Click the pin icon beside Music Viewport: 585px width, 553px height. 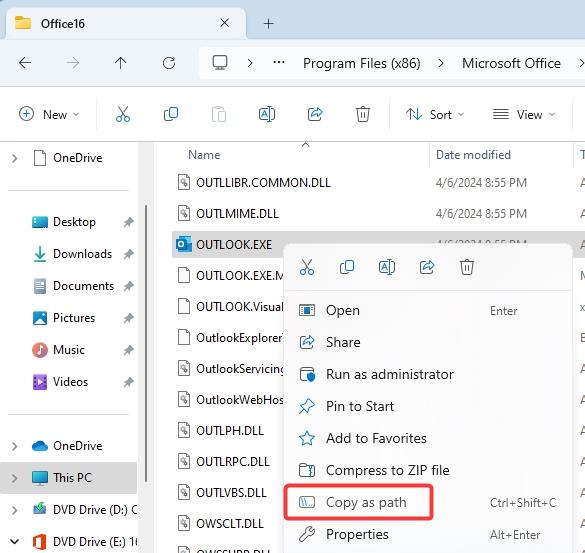128,350
